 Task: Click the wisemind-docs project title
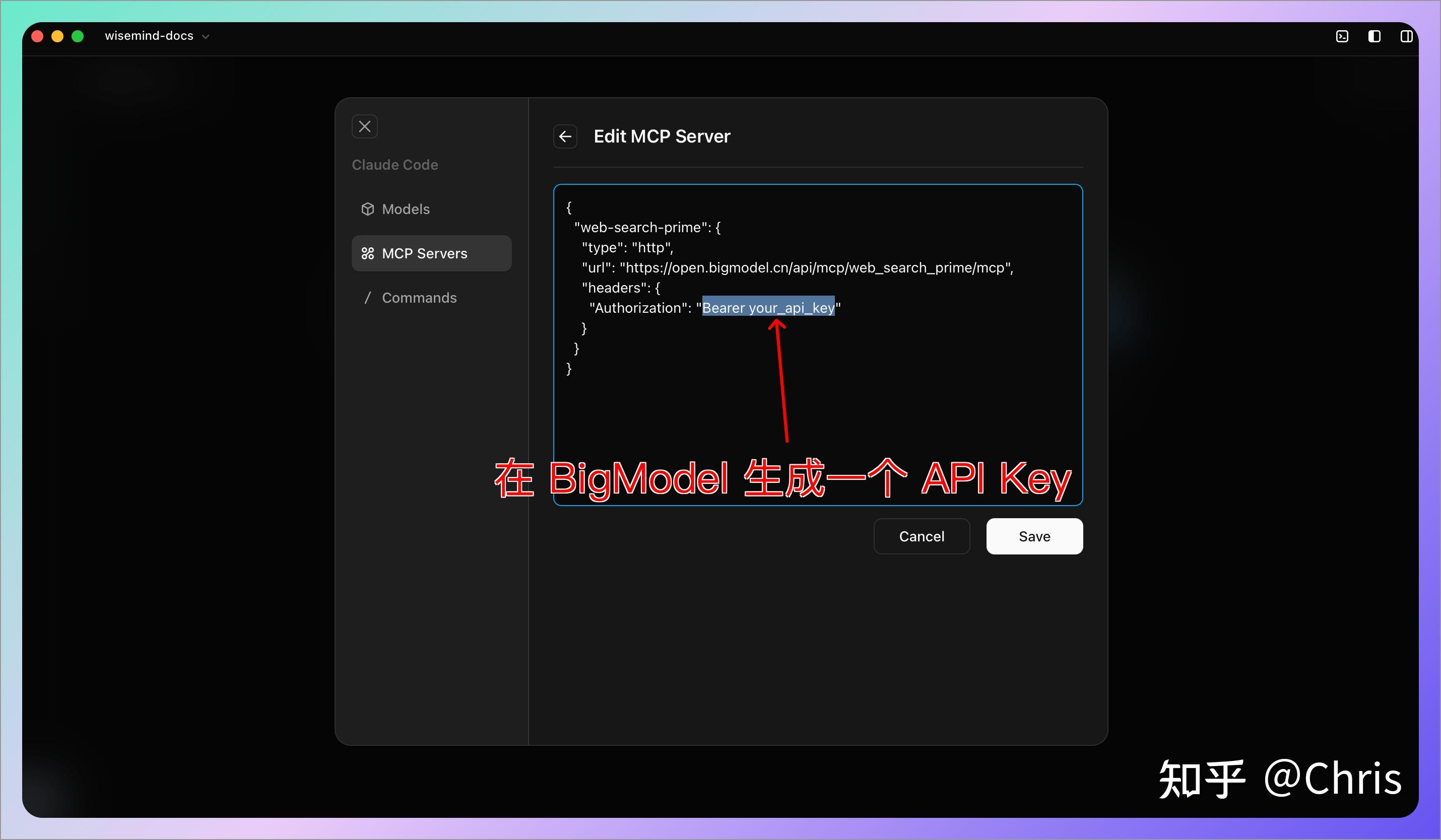coord(149,36)
